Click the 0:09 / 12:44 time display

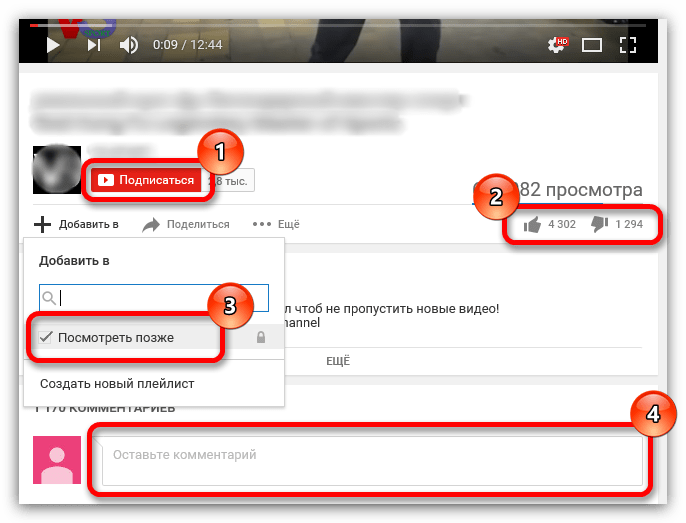pos(187,45)
